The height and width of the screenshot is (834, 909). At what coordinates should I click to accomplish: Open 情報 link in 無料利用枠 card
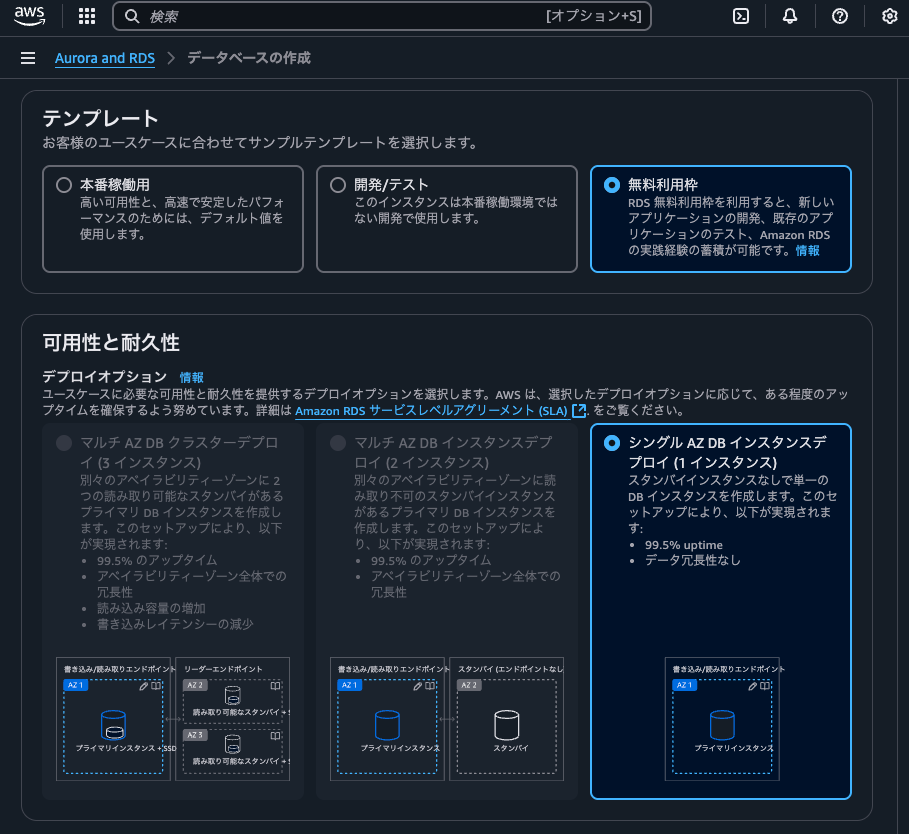(x=808, y=250)
